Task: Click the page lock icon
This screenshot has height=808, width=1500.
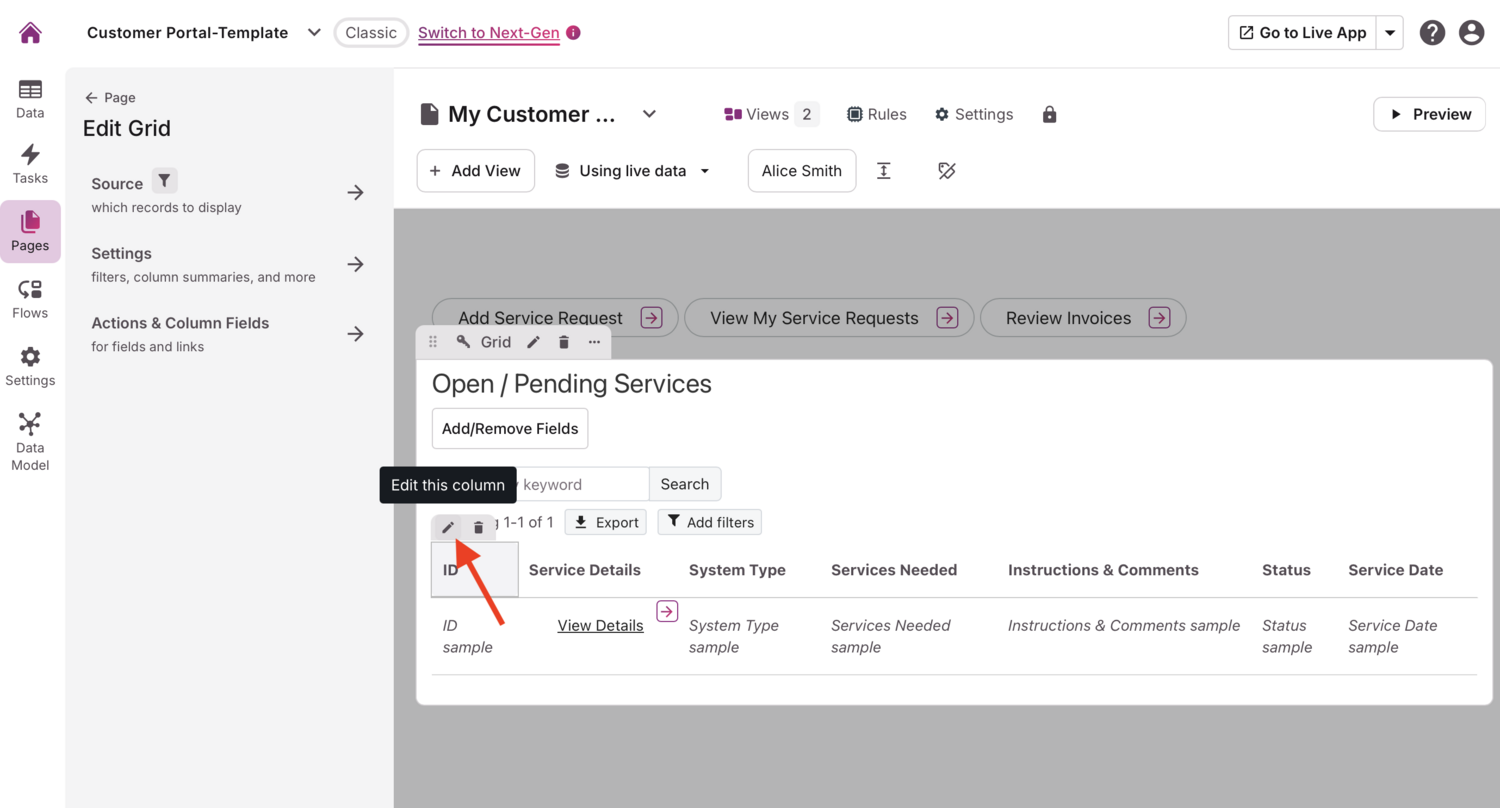Action: (1049, 115)
